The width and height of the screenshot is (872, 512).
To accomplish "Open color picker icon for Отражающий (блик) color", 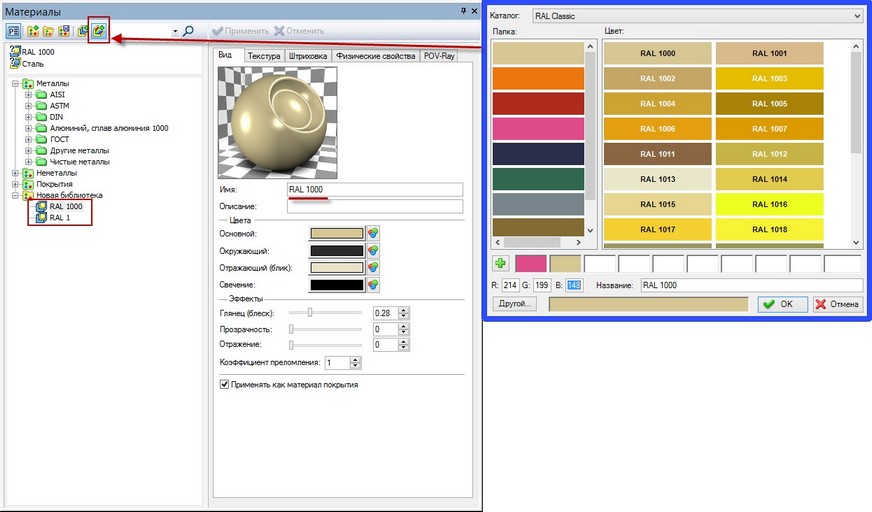I will [x=373, y=268].
